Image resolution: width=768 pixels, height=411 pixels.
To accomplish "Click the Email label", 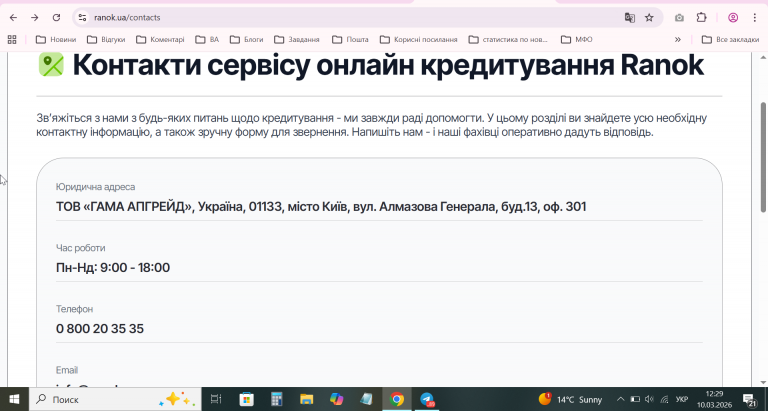I will click(x=67, y=370).
